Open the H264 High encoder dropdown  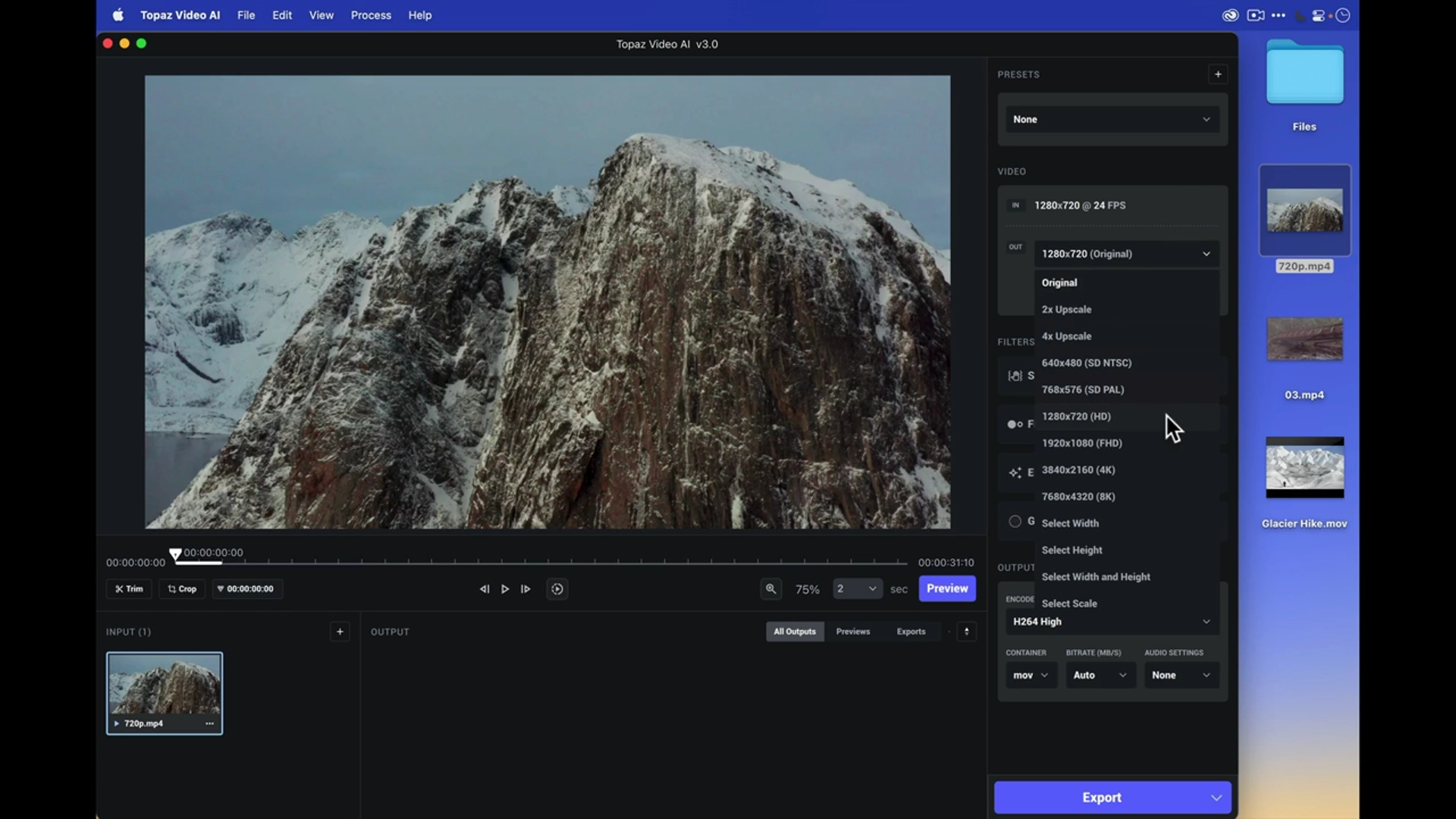pyautogui.click(x=1112, y=622)
